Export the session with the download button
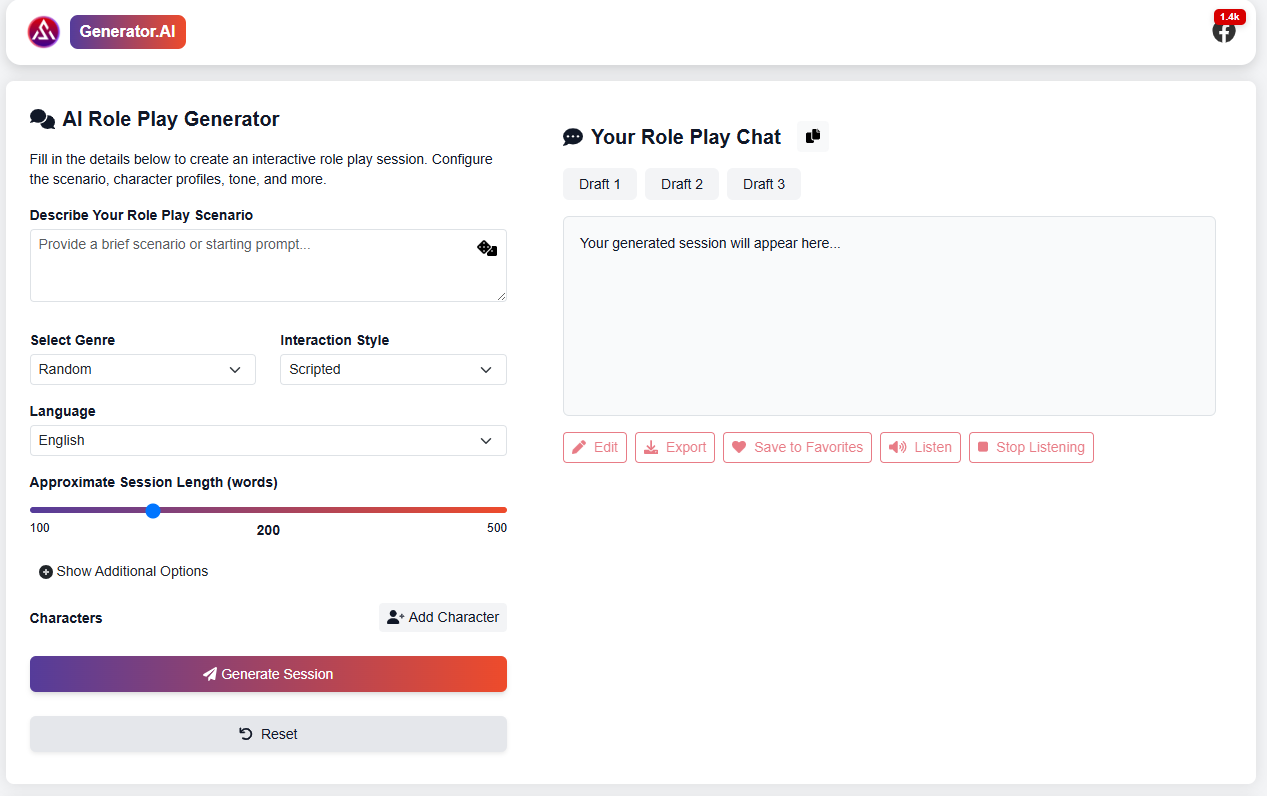Screen dimensions: 1267x796 pyautogui.click(x=675, y=447)
